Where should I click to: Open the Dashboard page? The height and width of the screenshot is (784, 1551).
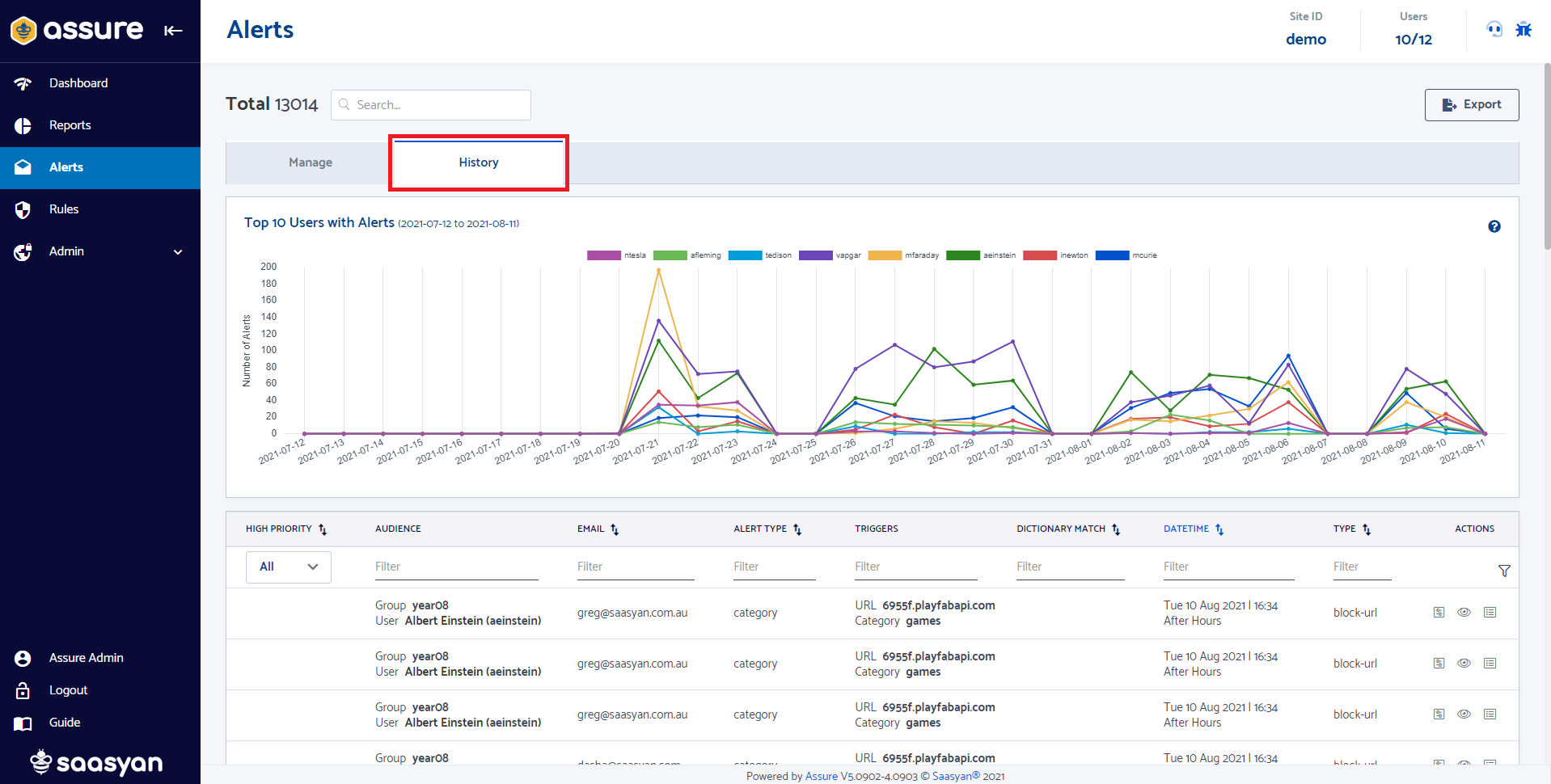click(78, 83)
